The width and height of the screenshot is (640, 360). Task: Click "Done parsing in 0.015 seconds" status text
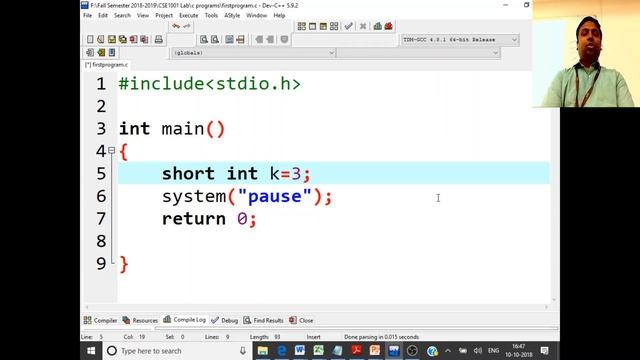coord(382,337)
